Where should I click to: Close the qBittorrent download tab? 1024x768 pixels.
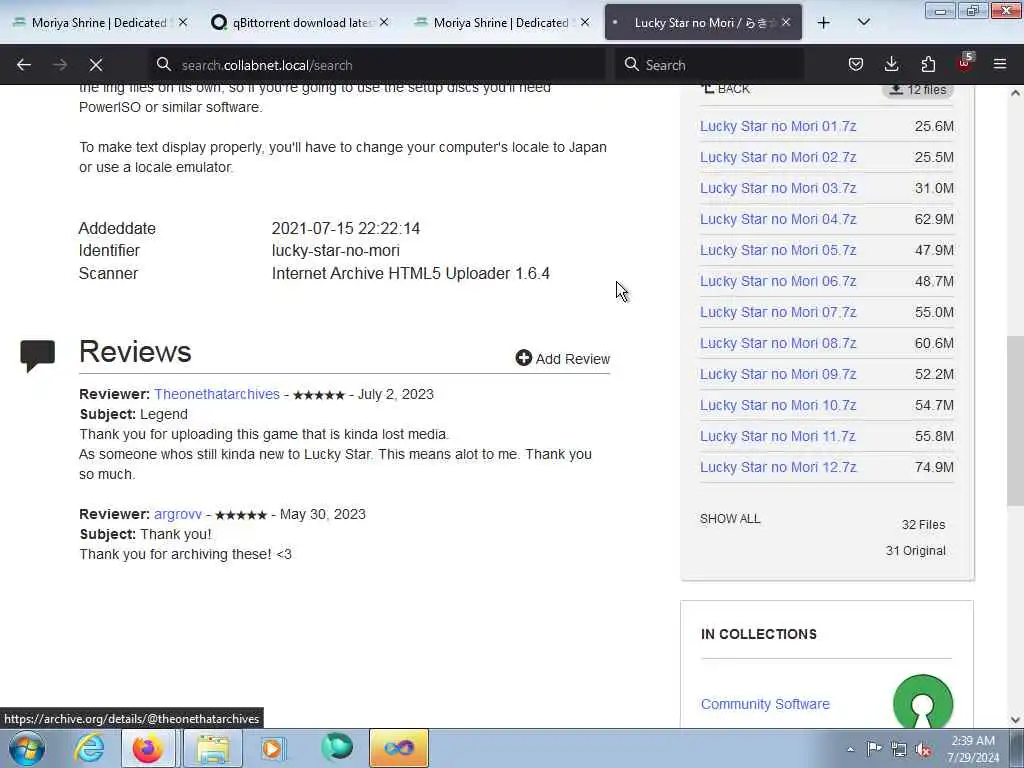(x=384, y=23)
